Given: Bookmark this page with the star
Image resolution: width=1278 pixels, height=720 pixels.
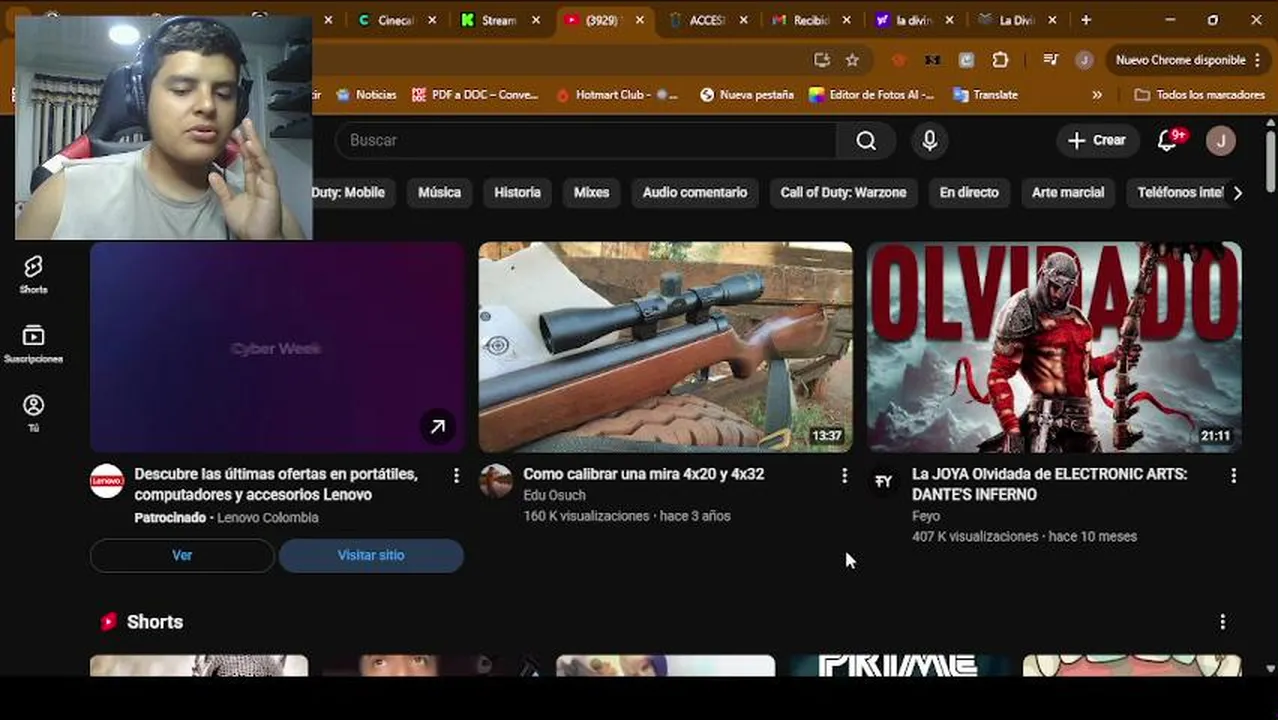Looking at the screenshot, I should (852, 60).
